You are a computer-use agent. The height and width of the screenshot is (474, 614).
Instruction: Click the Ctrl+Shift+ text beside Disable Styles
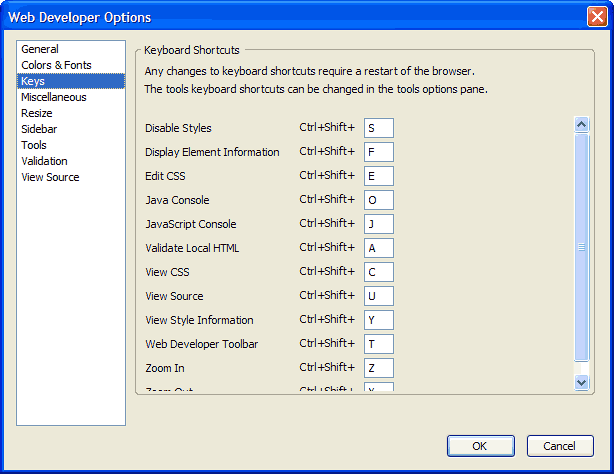coord(327,127)
